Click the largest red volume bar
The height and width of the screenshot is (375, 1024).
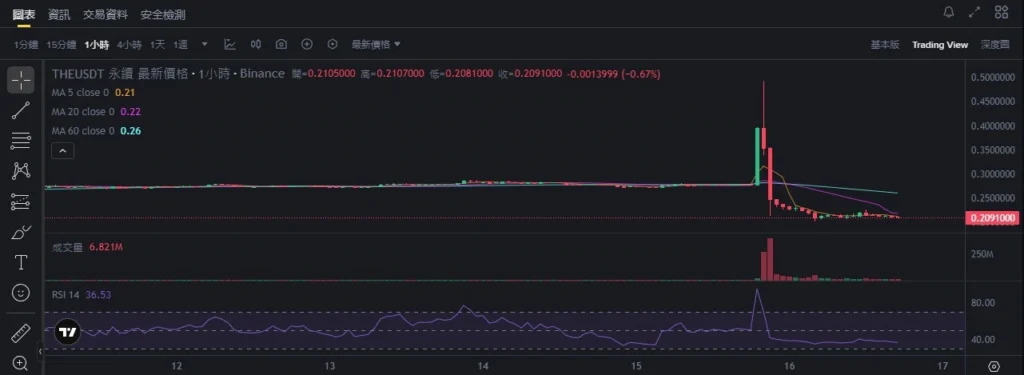click(770, 259)
